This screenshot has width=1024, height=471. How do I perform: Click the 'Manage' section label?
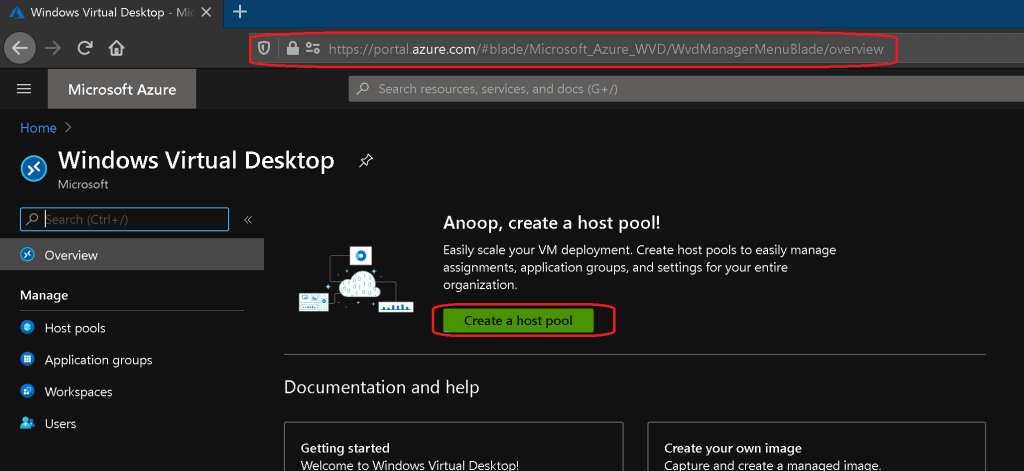(x=44, y=295)
